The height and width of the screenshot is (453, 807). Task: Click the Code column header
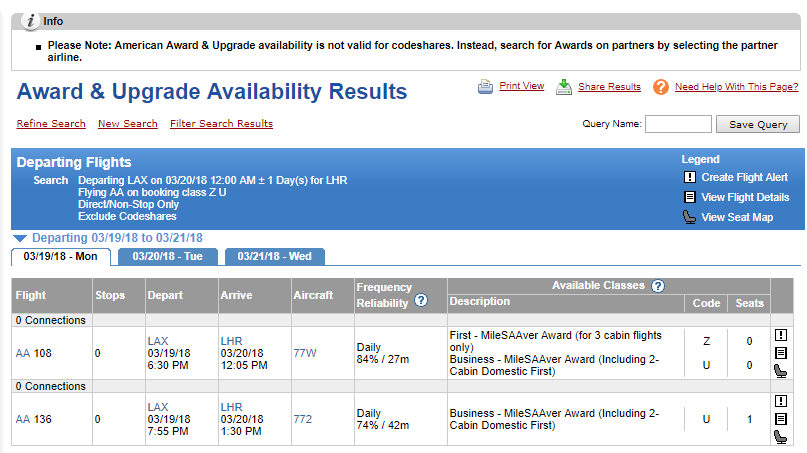tap(706, 303)
